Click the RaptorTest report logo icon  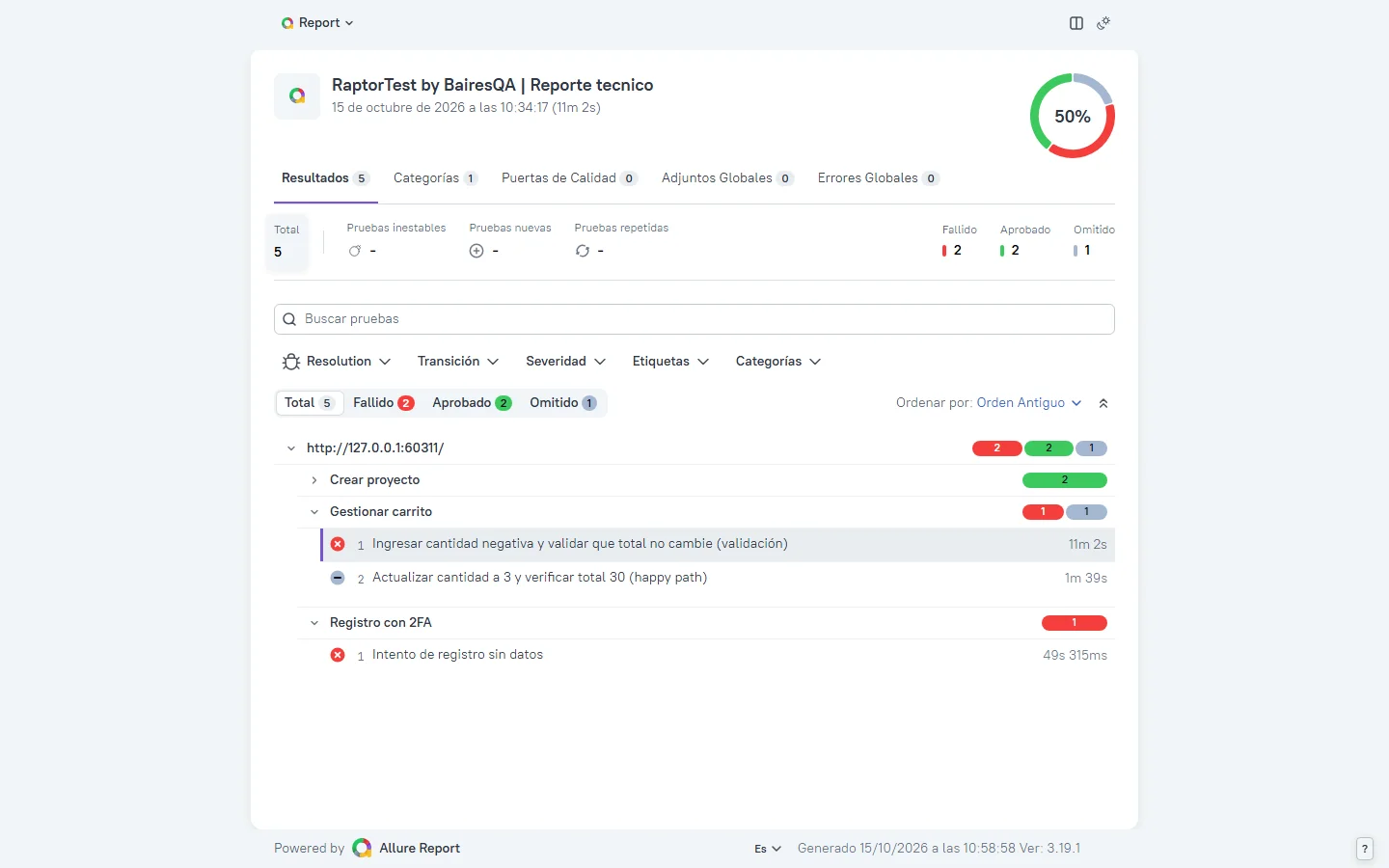coord(297,96)
